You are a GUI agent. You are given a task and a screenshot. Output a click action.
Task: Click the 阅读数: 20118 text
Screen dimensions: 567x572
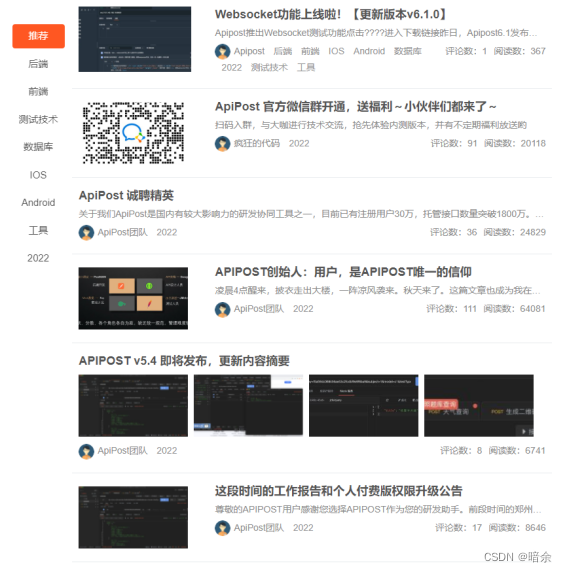tap(515, 143)
